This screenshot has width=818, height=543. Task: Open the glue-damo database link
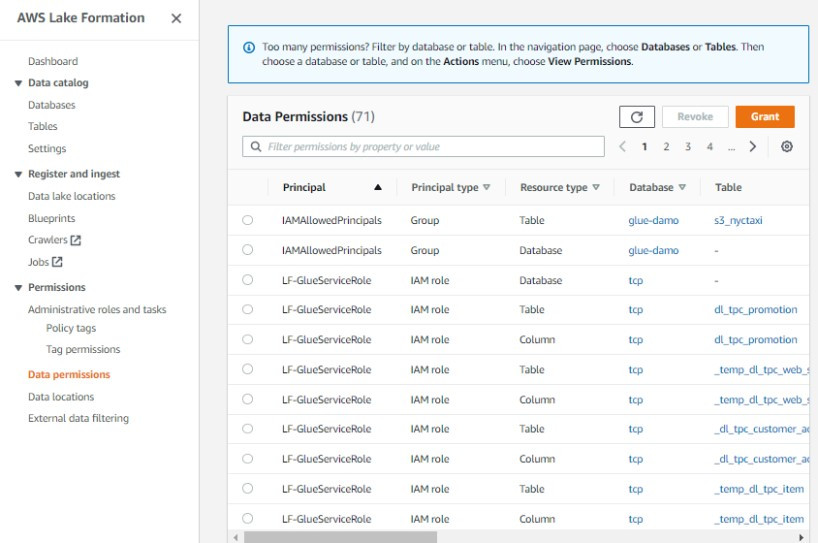(x=653, y=220)
